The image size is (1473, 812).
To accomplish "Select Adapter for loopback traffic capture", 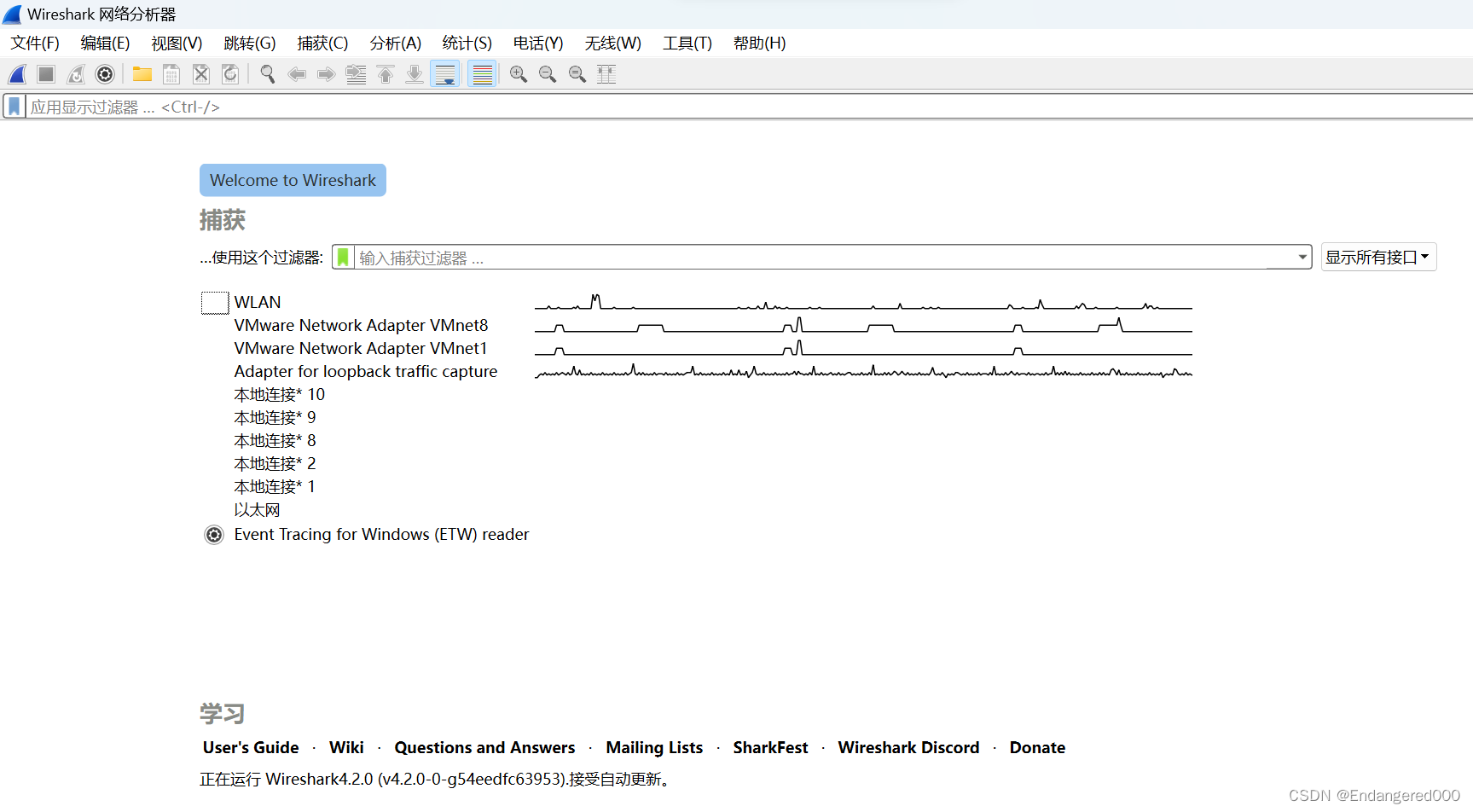I will [366, 372].
